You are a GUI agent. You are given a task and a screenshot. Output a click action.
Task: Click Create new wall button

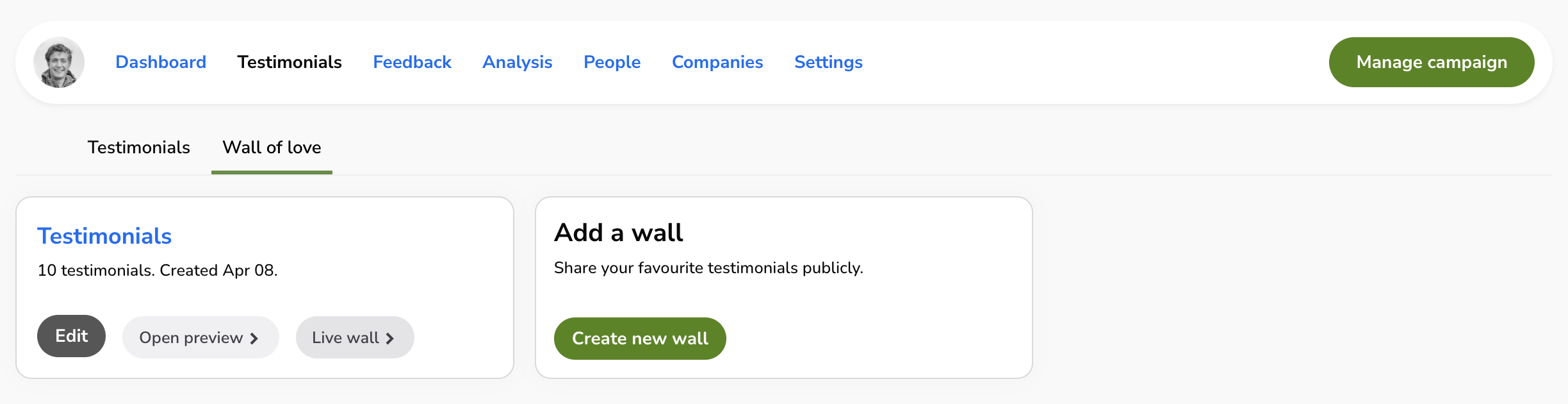[x=640, y=339]
